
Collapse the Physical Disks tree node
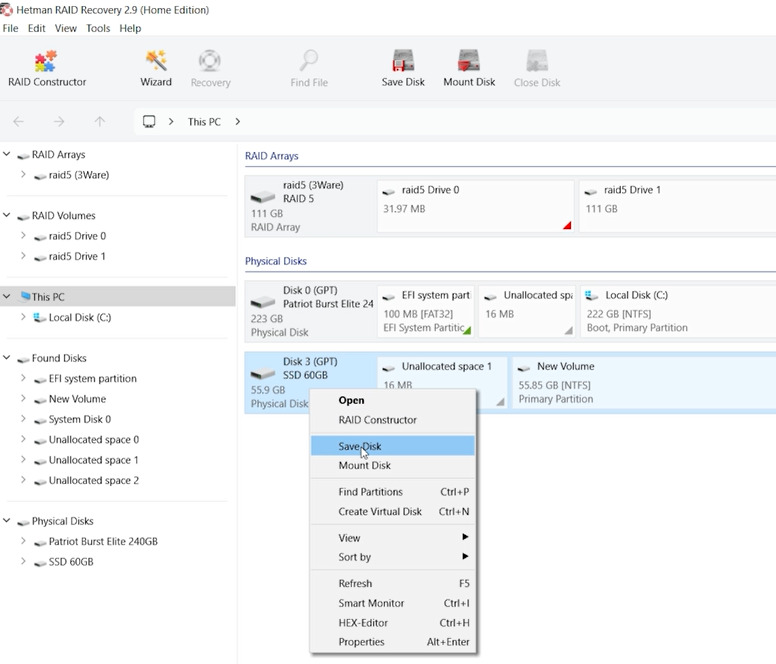pos(7,521)
